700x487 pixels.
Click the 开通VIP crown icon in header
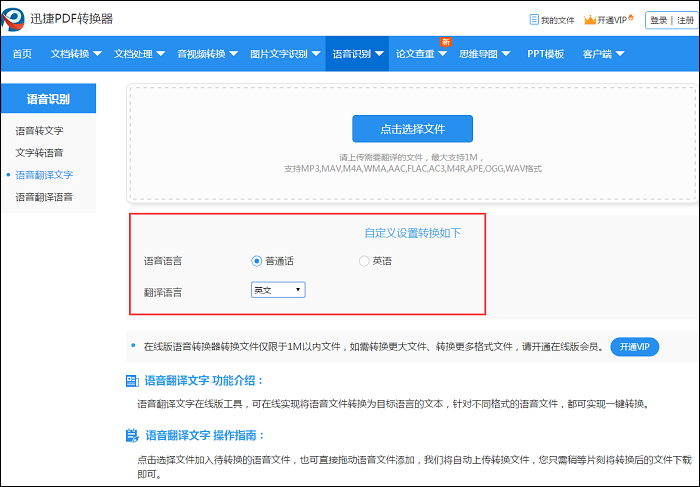pos(590,20)
